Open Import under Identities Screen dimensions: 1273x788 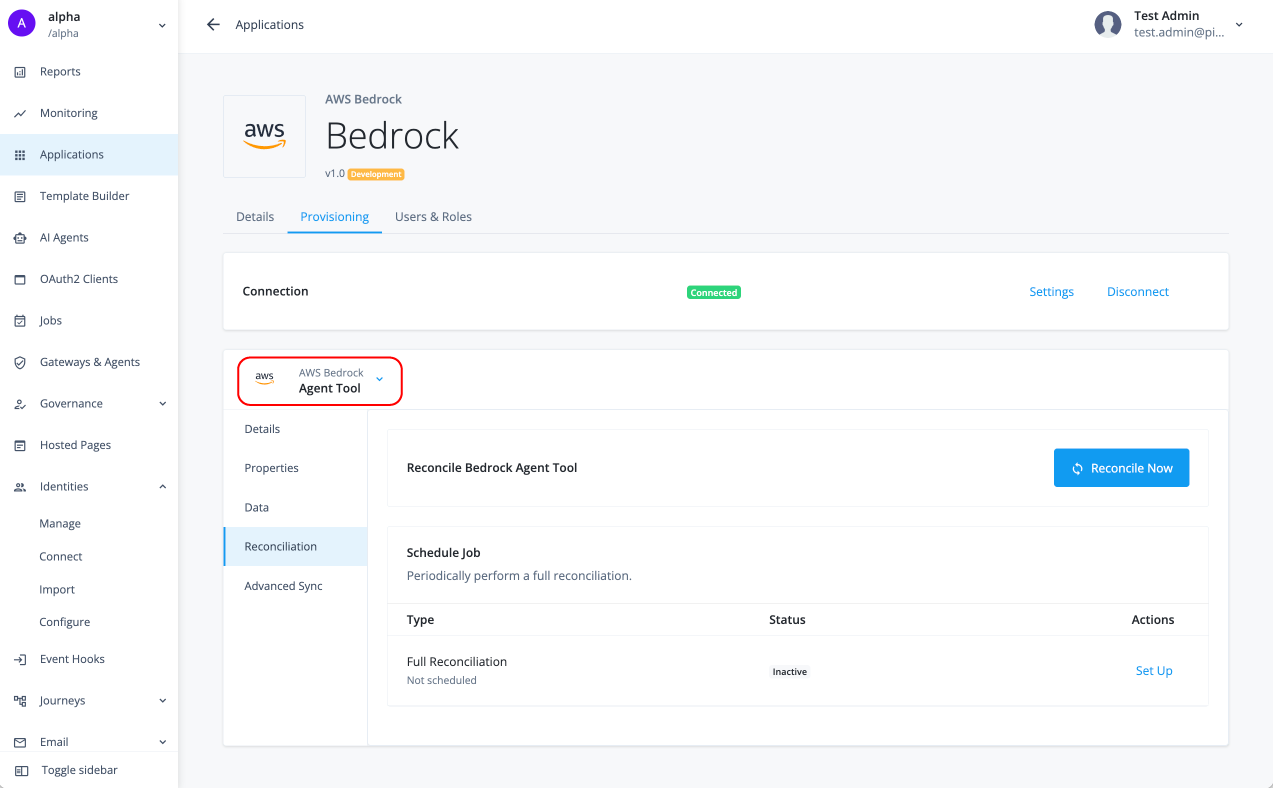(57, 590)
